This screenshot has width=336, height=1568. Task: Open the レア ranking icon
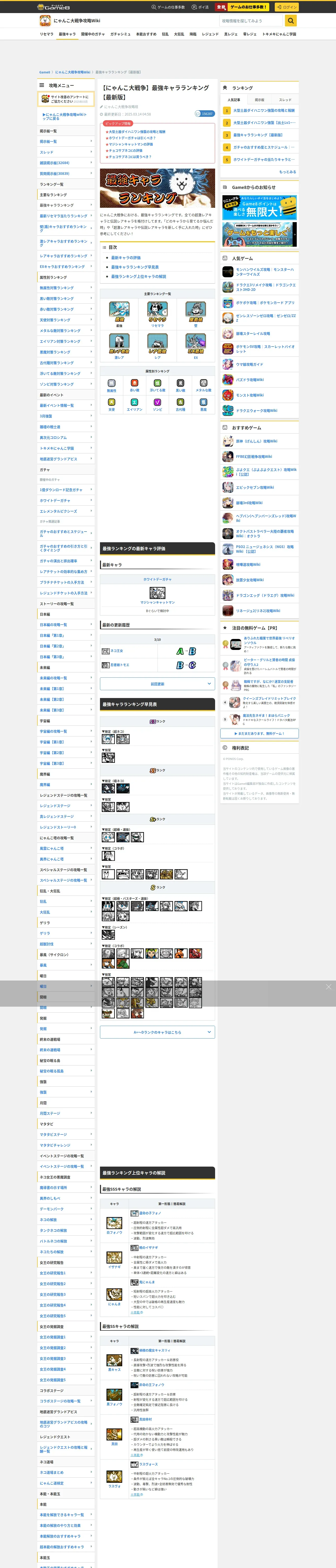157,344
